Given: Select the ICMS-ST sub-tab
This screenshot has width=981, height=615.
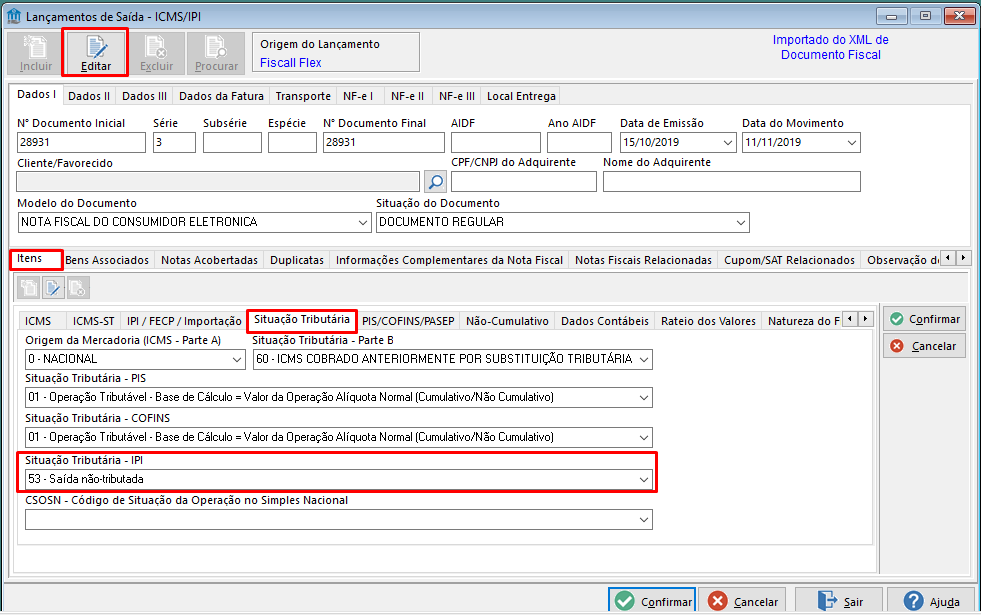Looking at the screenshot, I should tap(94, 321).
